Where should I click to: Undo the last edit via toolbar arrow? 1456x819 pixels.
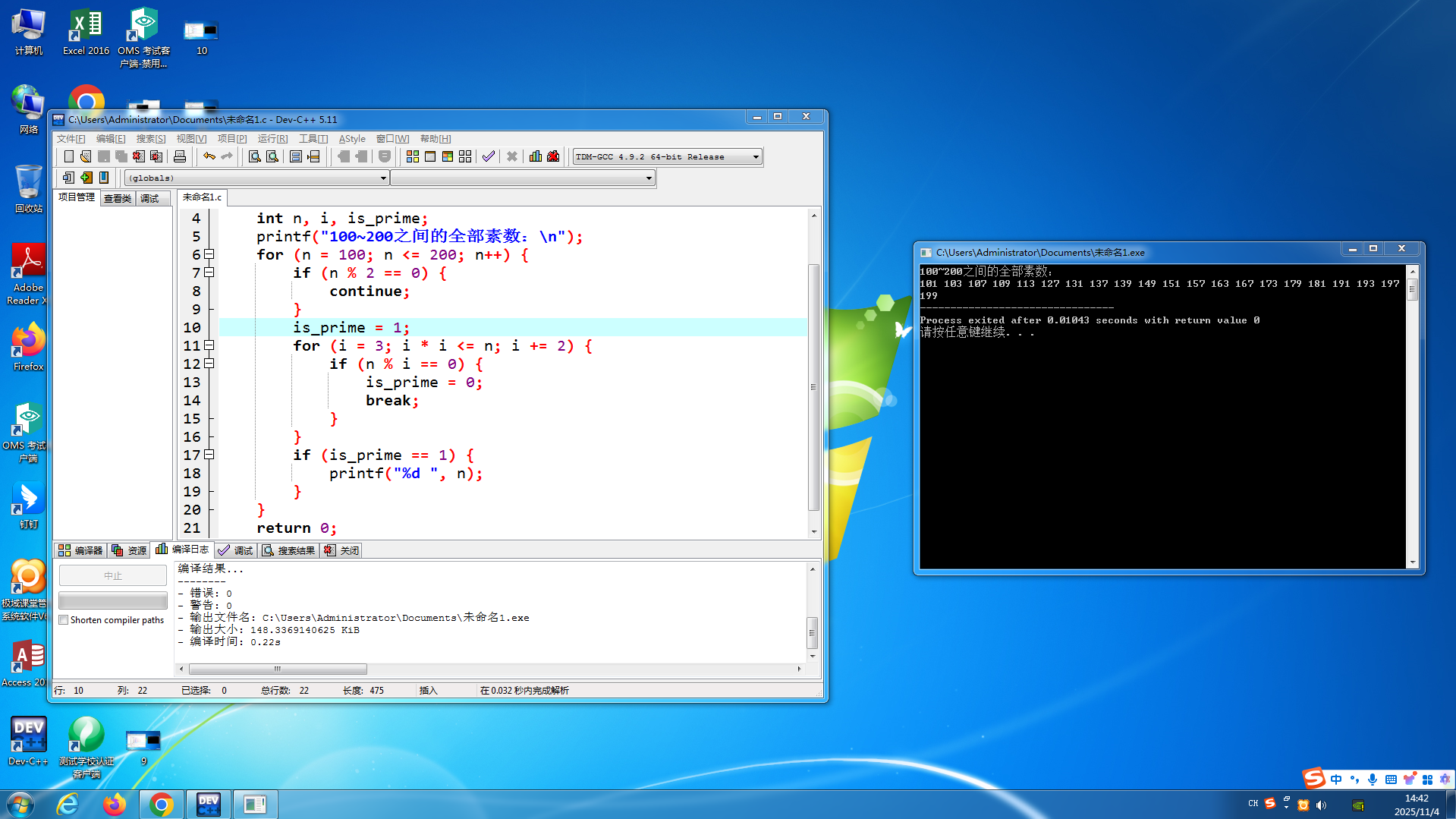(x=209, y=156)
